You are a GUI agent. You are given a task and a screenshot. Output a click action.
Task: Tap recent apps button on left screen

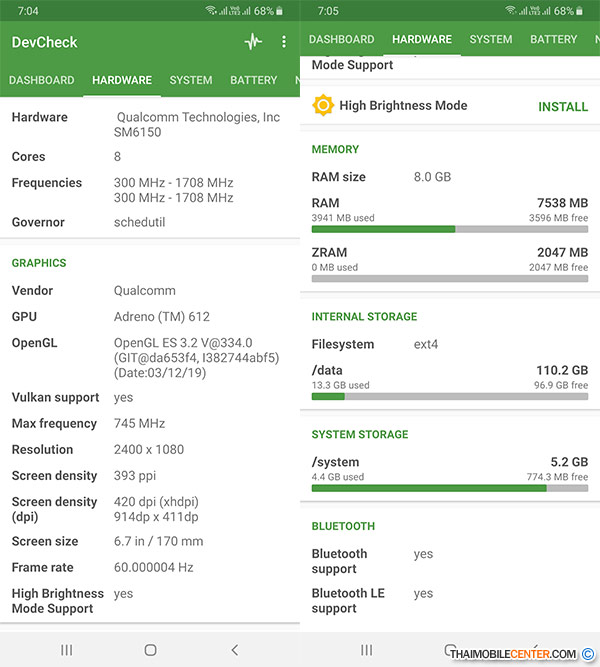(x=66, y=650)
